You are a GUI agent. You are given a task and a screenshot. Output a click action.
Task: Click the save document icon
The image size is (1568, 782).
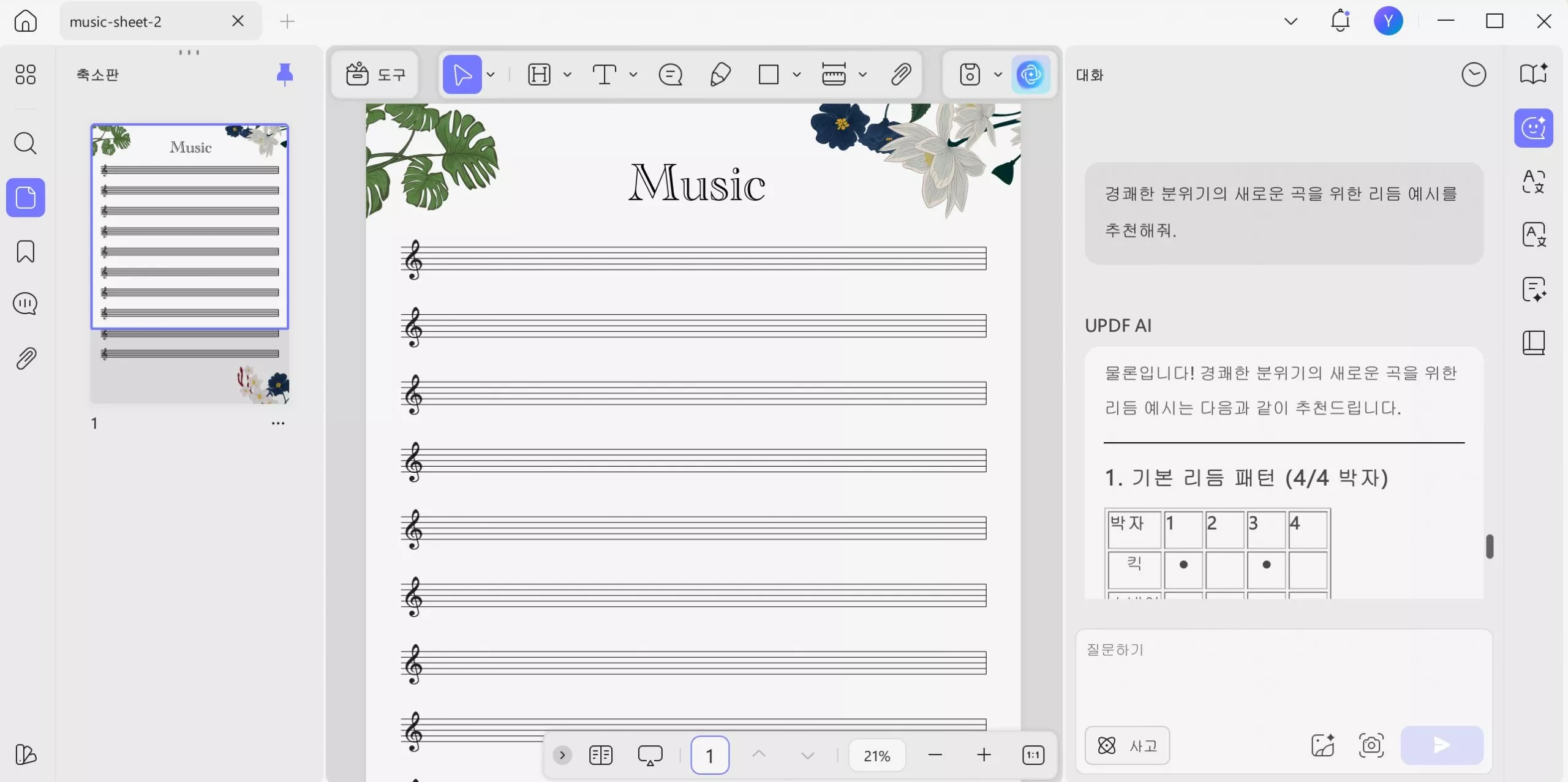click(970, 75)
